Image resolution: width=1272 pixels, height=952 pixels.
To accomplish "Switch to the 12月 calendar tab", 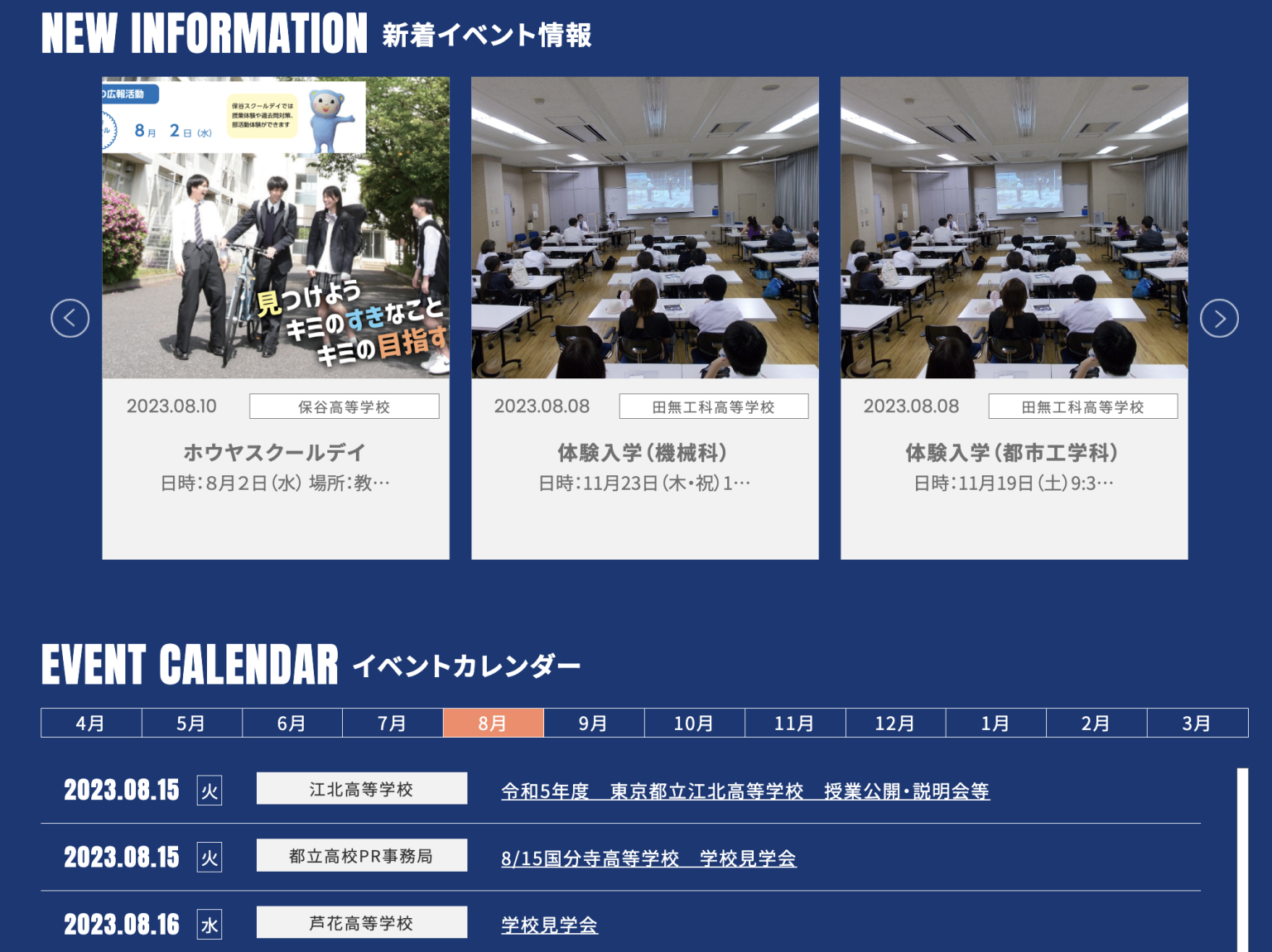I will coord(895,722).
